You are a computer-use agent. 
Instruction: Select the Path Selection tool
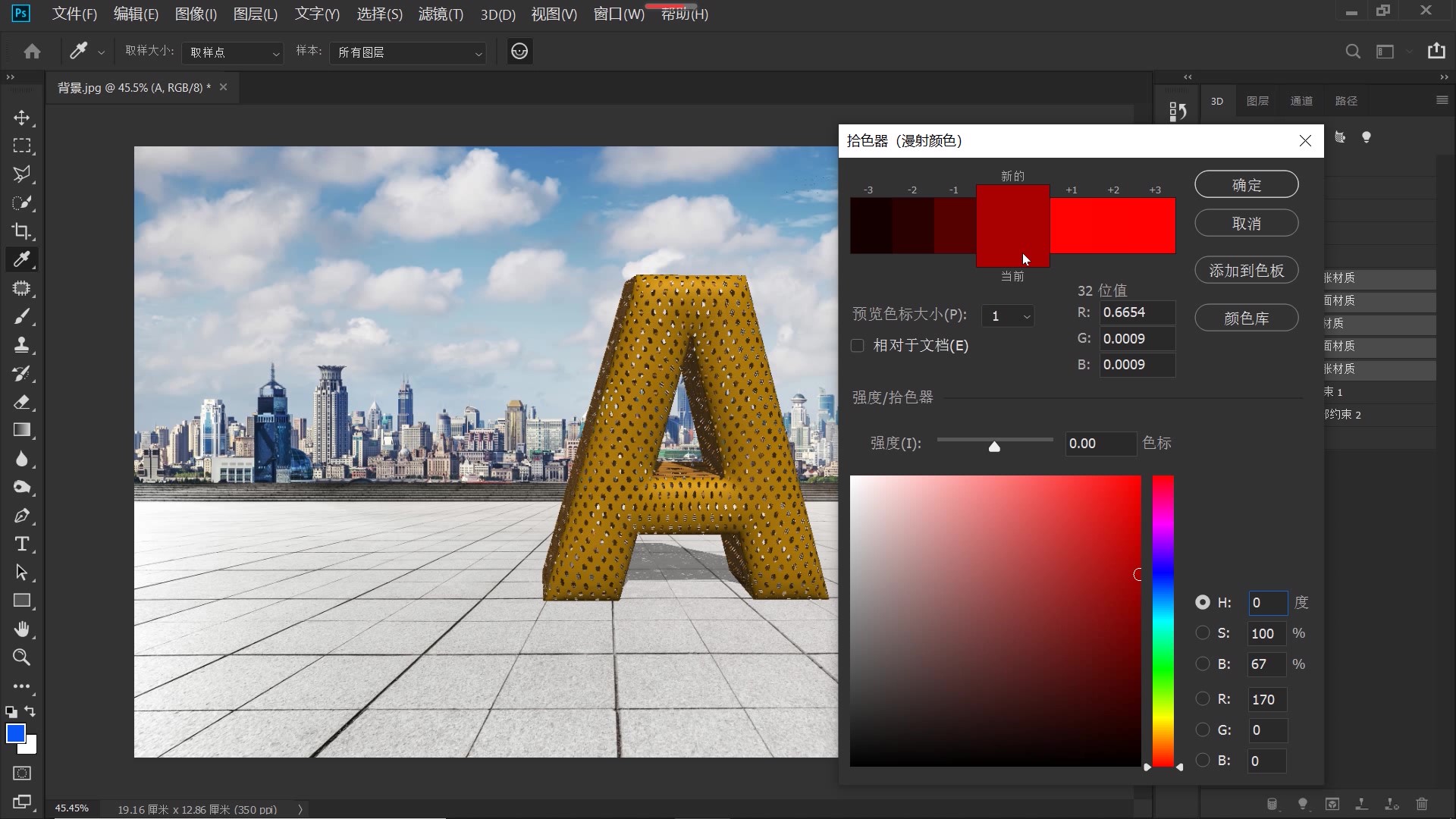click(x=22, y=573)
